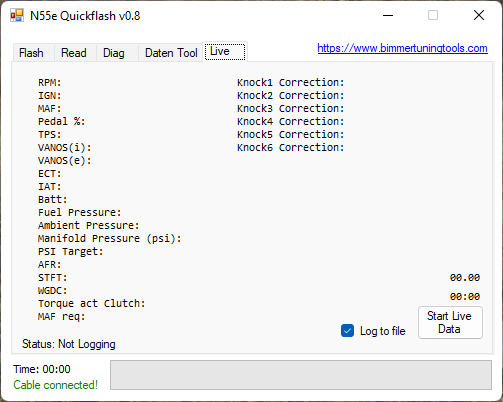Click the RPM label

[x=50, y=83]
